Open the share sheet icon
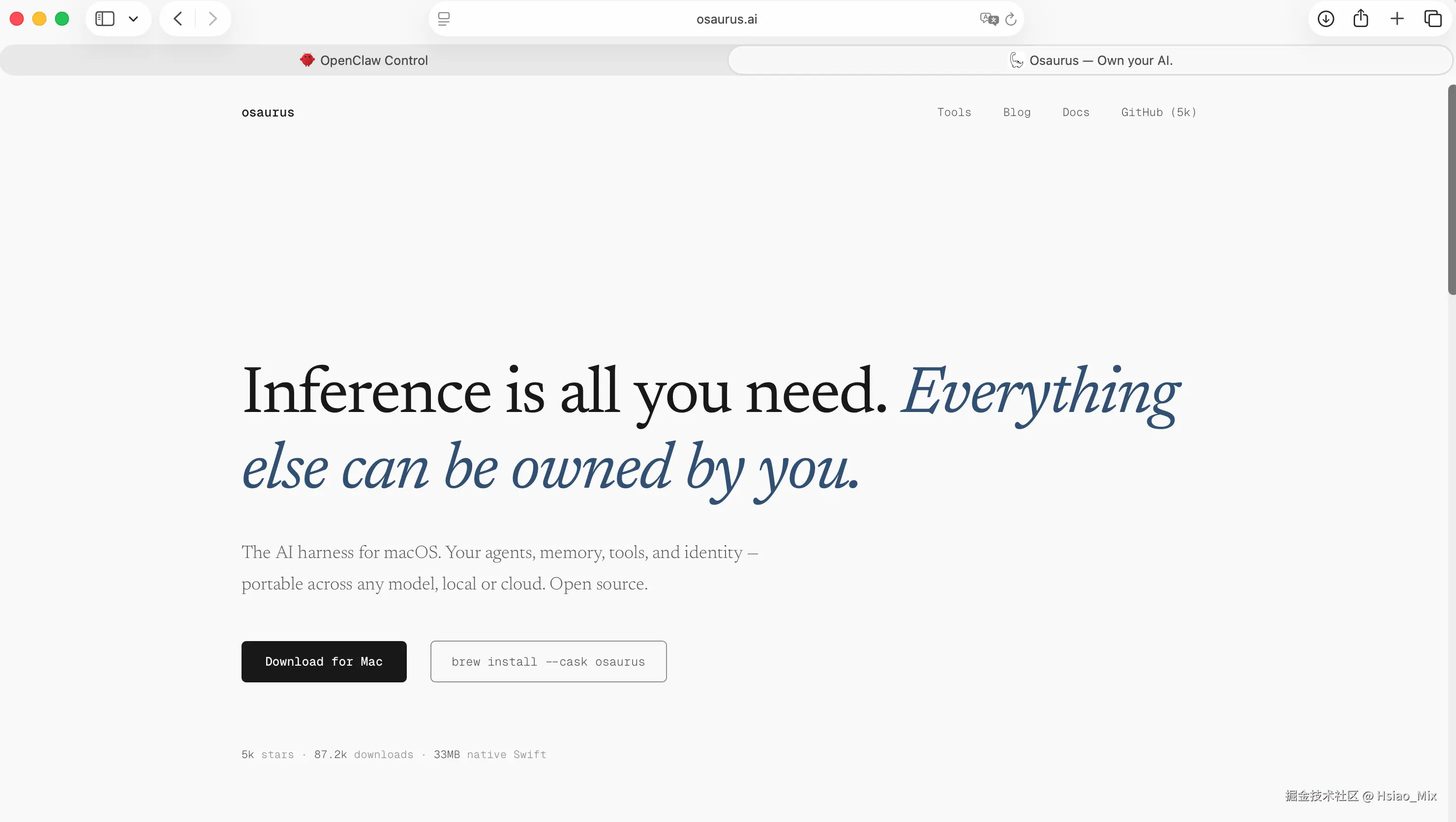 pos(1361,19)
